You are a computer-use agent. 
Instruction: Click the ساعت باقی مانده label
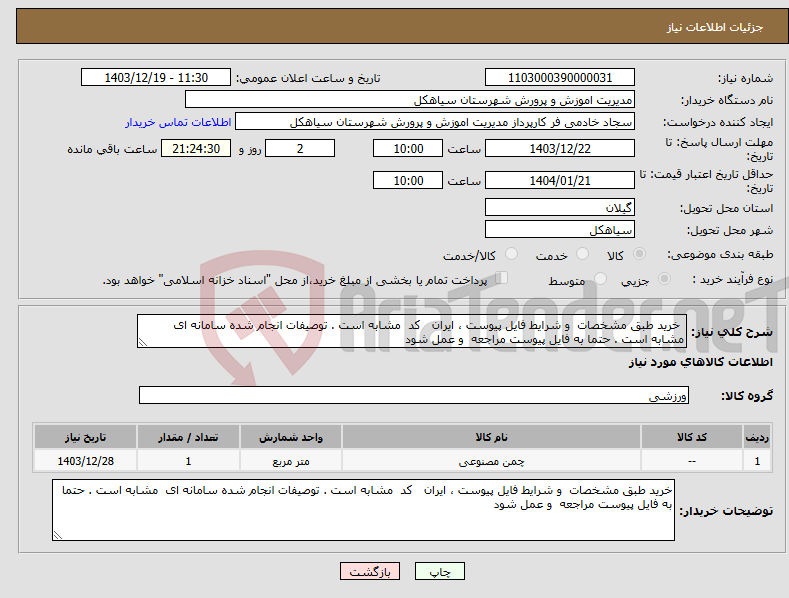(x=112, y=150)
